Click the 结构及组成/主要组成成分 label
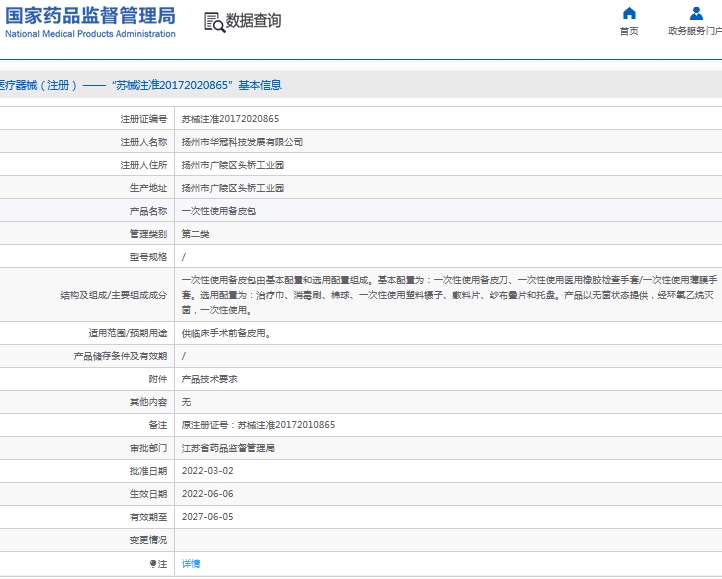Viewport: 722px width, 579px height. point(114,295)
